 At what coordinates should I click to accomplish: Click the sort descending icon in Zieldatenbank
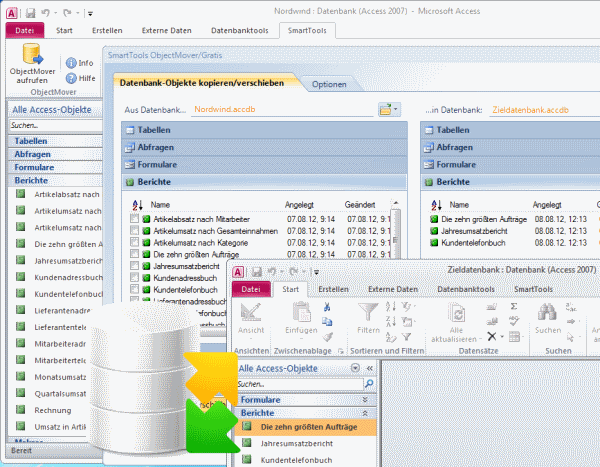click(391, 322)
